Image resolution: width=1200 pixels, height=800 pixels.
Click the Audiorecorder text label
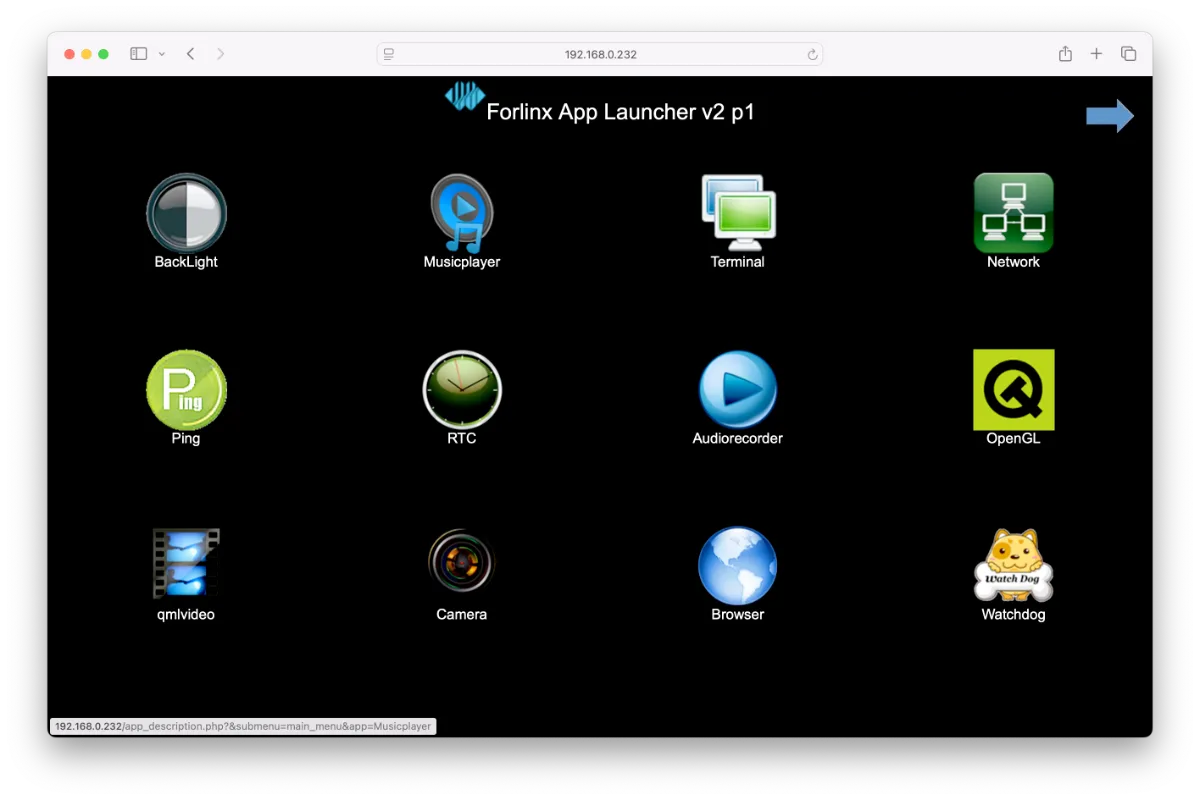[738, 439]
